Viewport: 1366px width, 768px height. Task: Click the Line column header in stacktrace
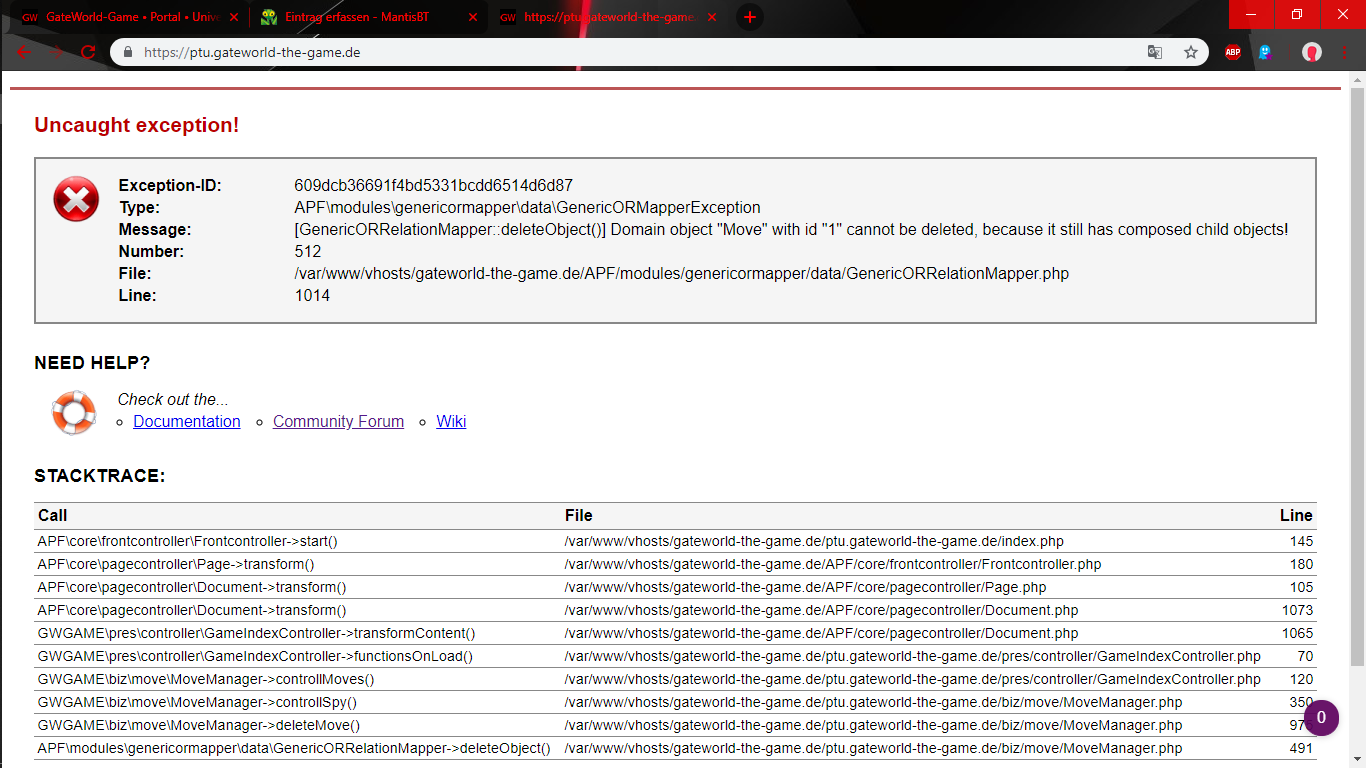(1296, 515)
